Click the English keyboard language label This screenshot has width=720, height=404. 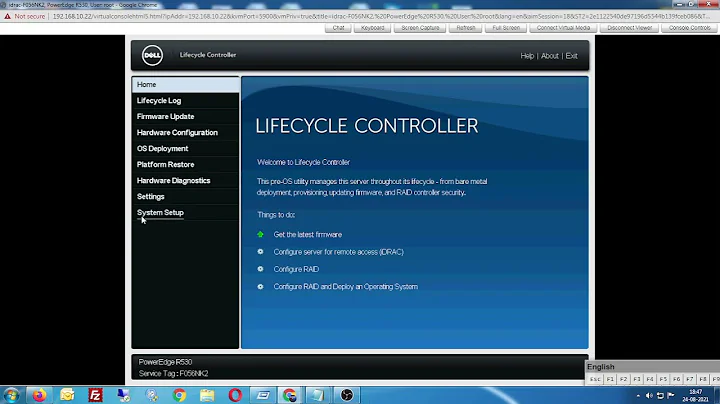601,367
